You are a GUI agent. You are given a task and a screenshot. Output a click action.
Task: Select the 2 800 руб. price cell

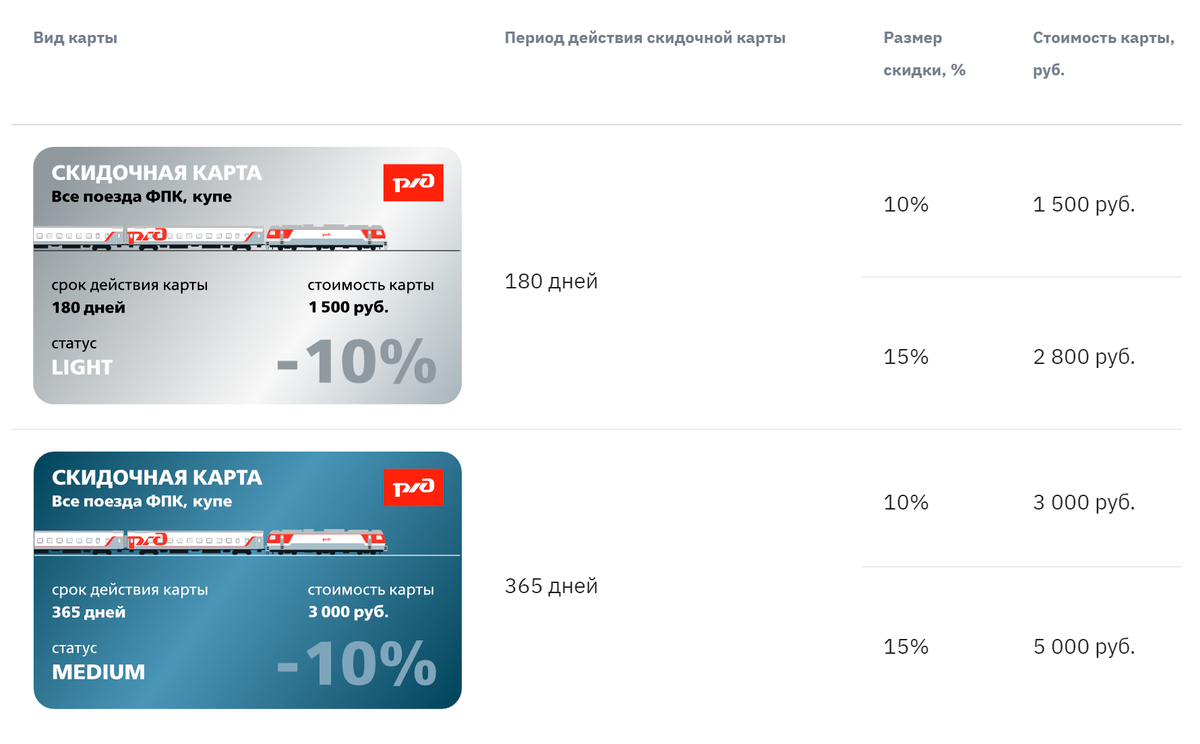pyautogui.click(x=1084, y=357)
